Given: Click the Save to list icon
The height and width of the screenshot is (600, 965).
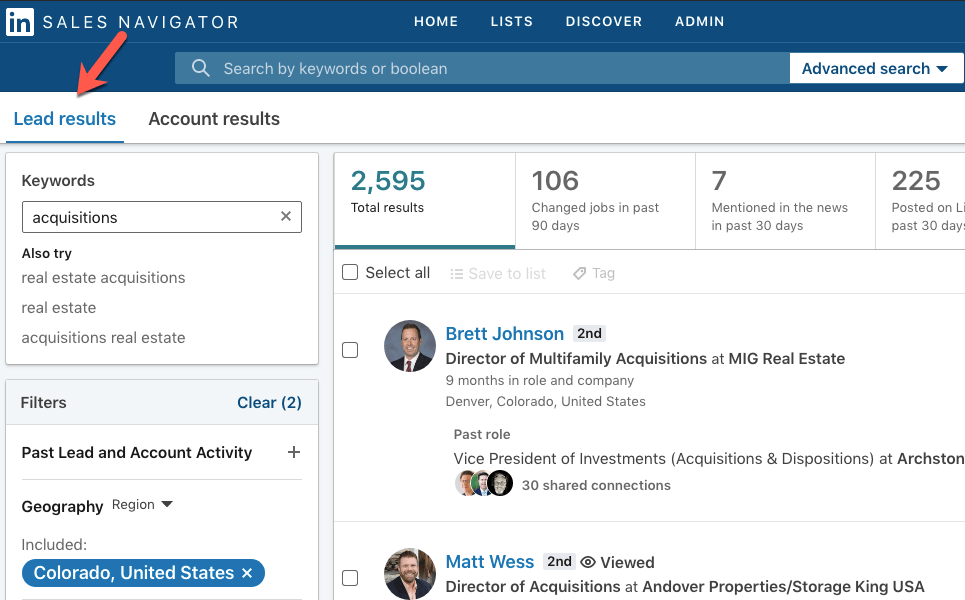Looking at the screenshot, I should click(x=456, y=273).
